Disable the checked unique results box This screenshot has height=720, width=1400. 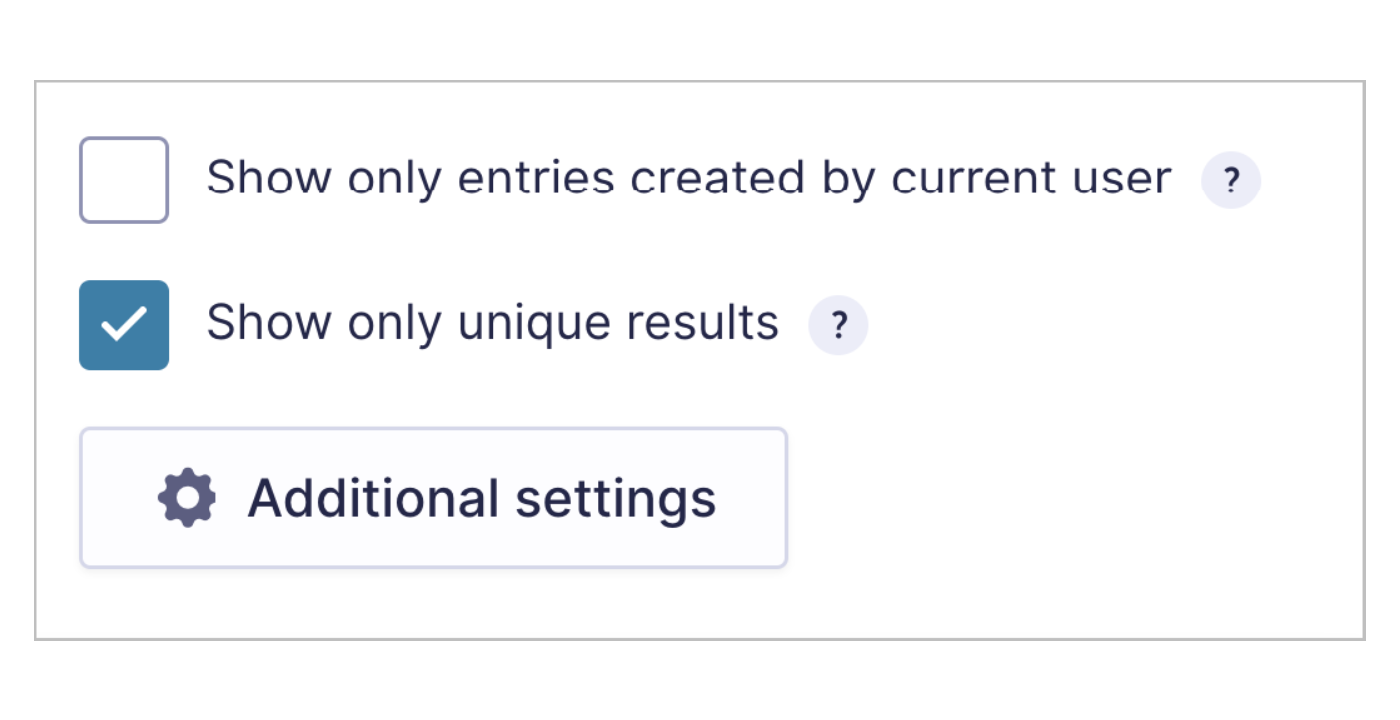pyautogui.click(x=124, y=325)
